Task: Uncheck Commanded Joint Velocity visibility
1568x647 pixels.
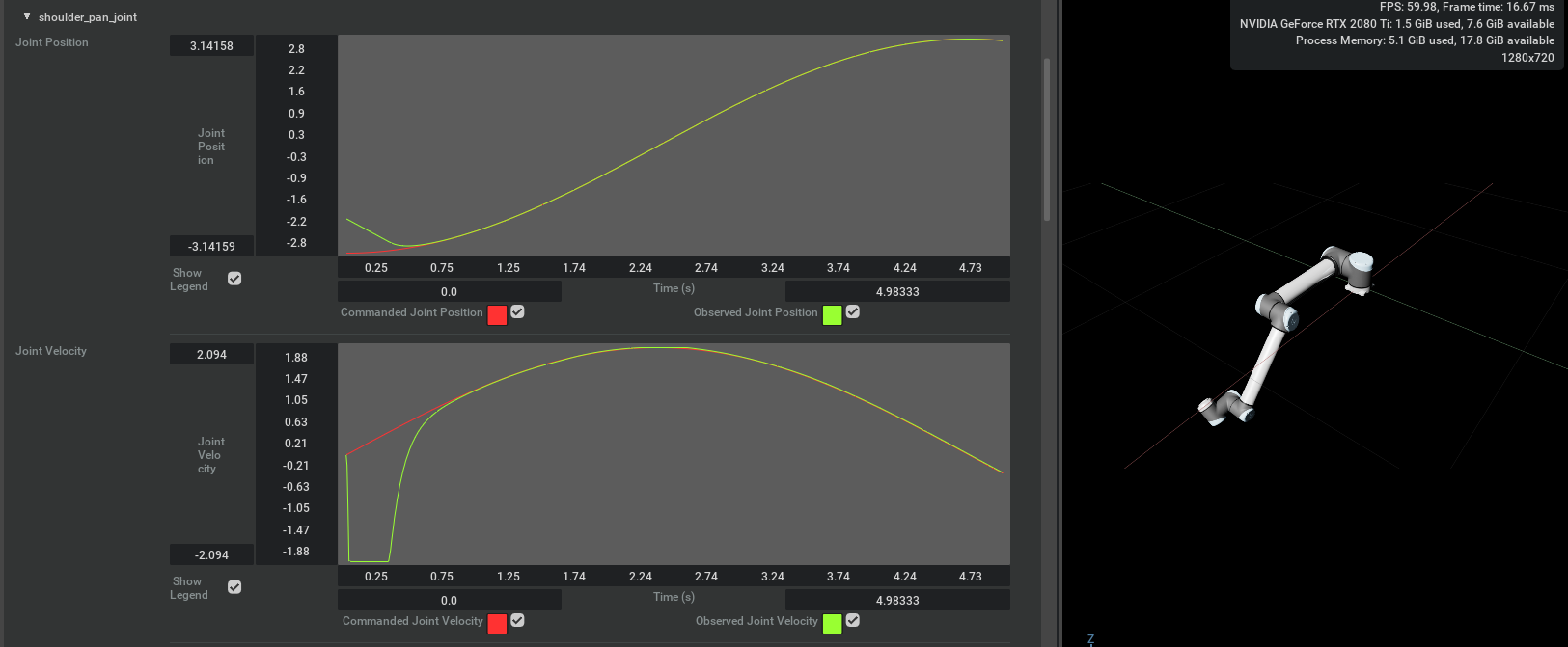Action: point(518,620)
